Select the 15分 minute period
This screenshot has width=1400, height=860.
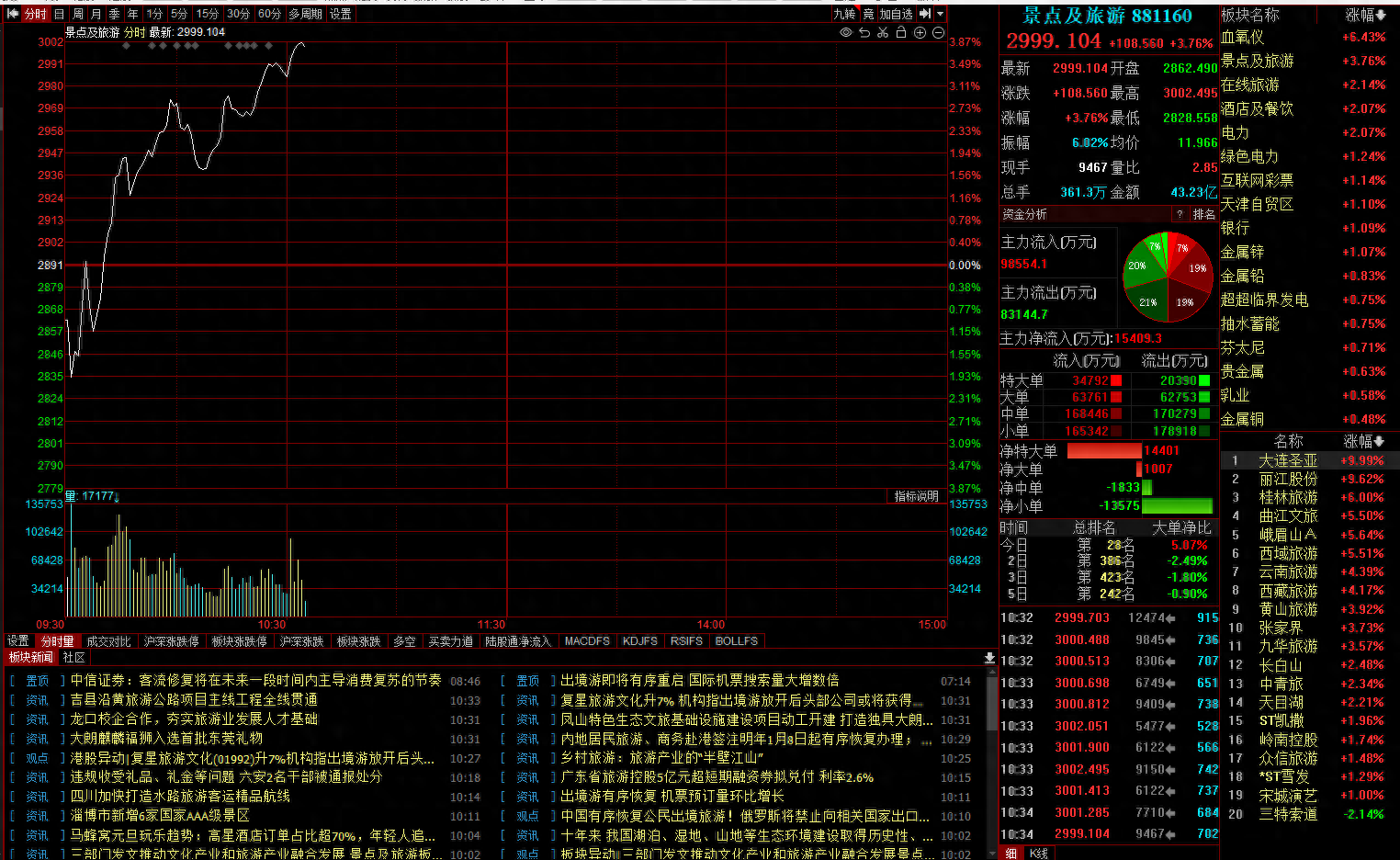(x=208, y=14)
